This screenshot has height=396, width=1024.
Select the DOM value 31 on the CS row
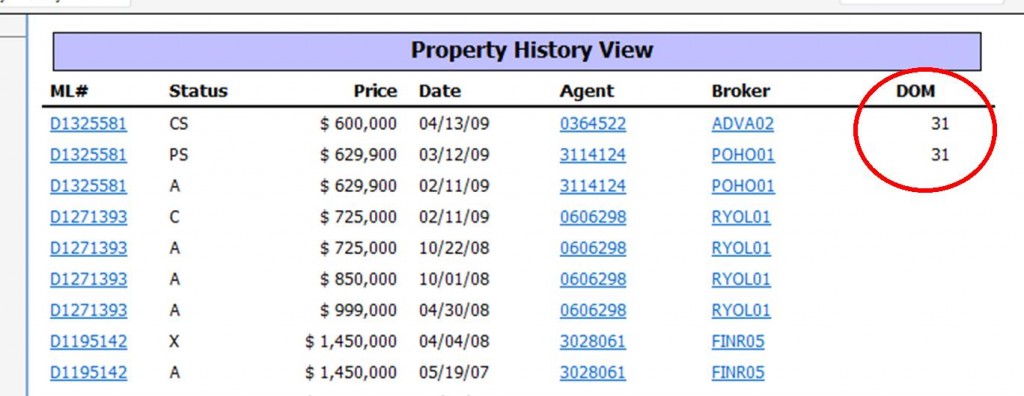940,124
